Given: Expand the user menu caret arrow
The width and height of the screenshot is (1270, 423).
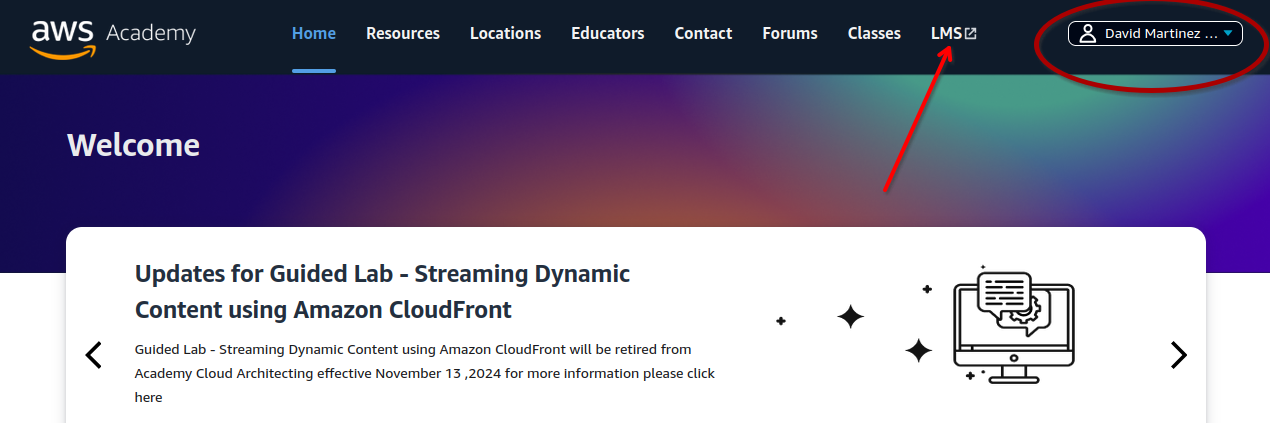Looking at the screenshot, I should point(1228,33).
